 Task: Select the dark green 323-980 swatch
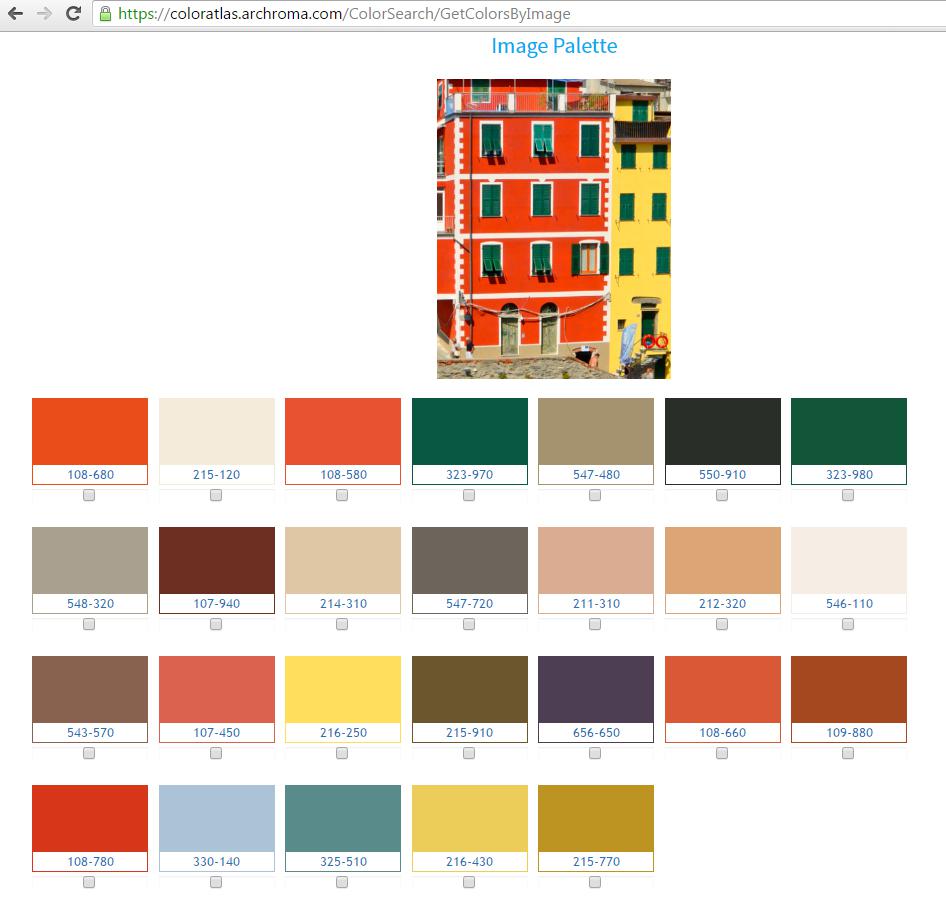point(848,431)
